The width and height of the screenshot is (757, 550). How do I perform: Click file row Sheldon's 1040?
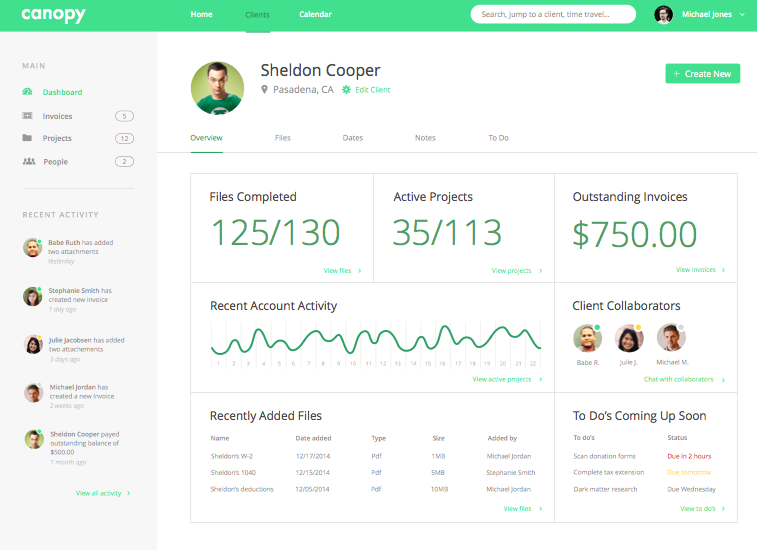click(373, 472)
